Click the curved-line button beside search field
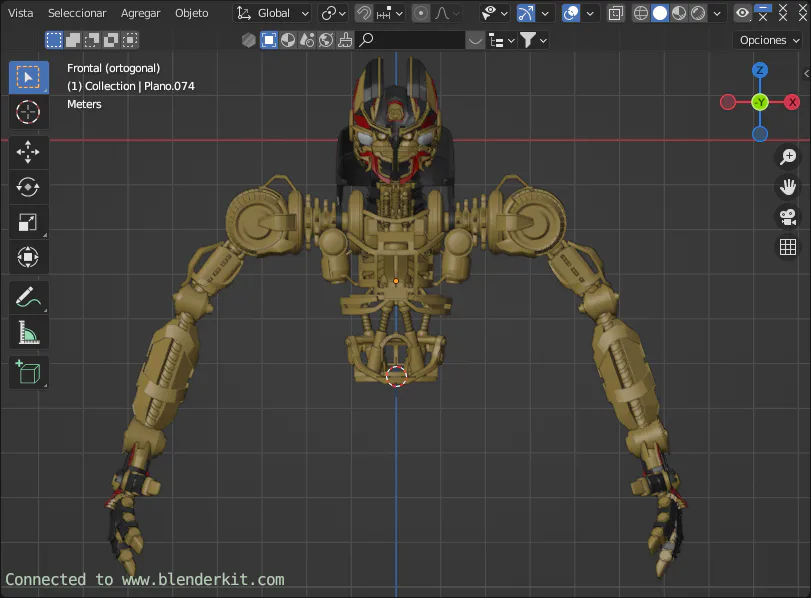 click(475, 40)
